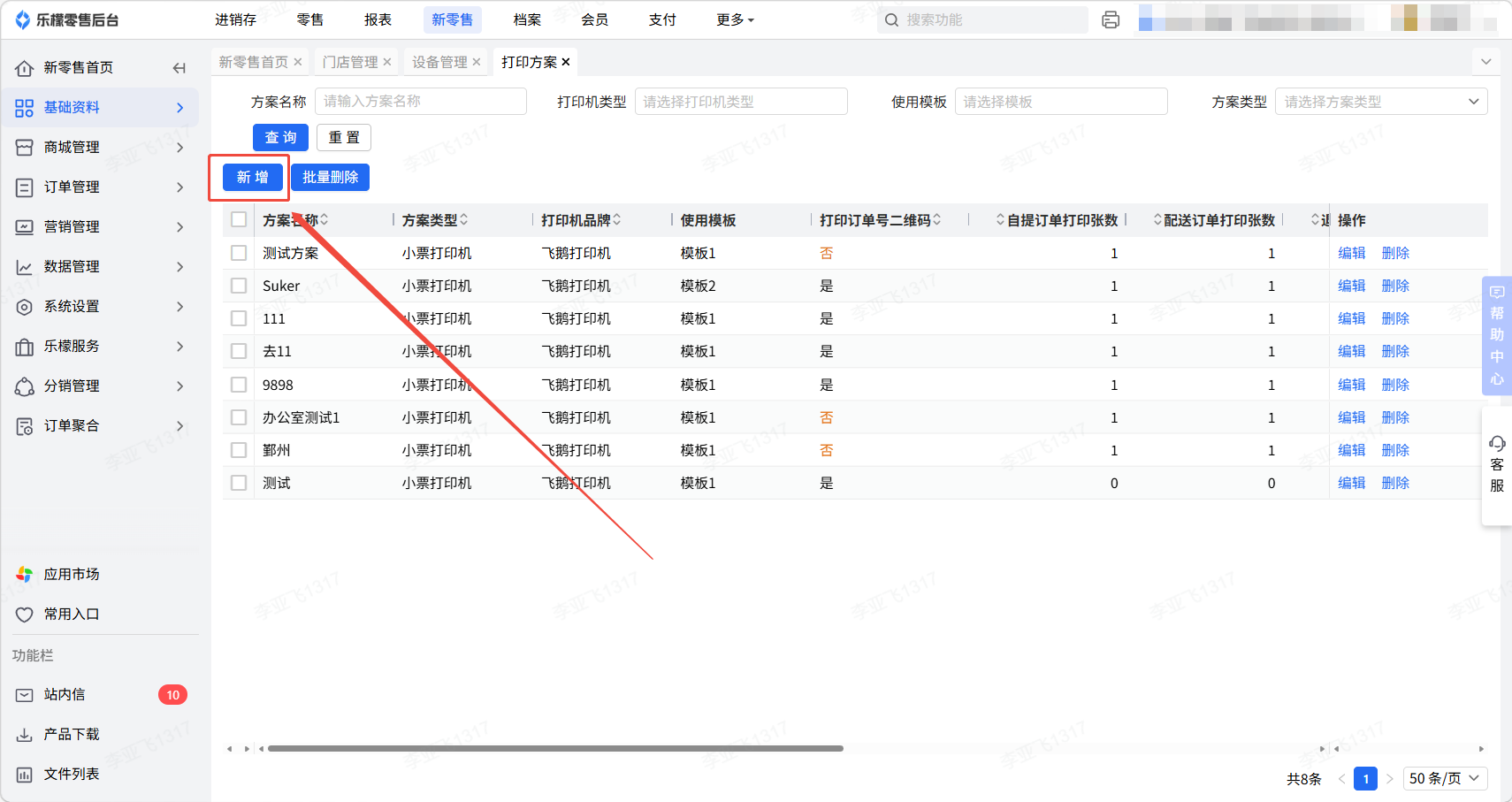The height and width of the screenshot is (802, 1512).
Task: Click the 查询 button
Action: click(280, 137)
